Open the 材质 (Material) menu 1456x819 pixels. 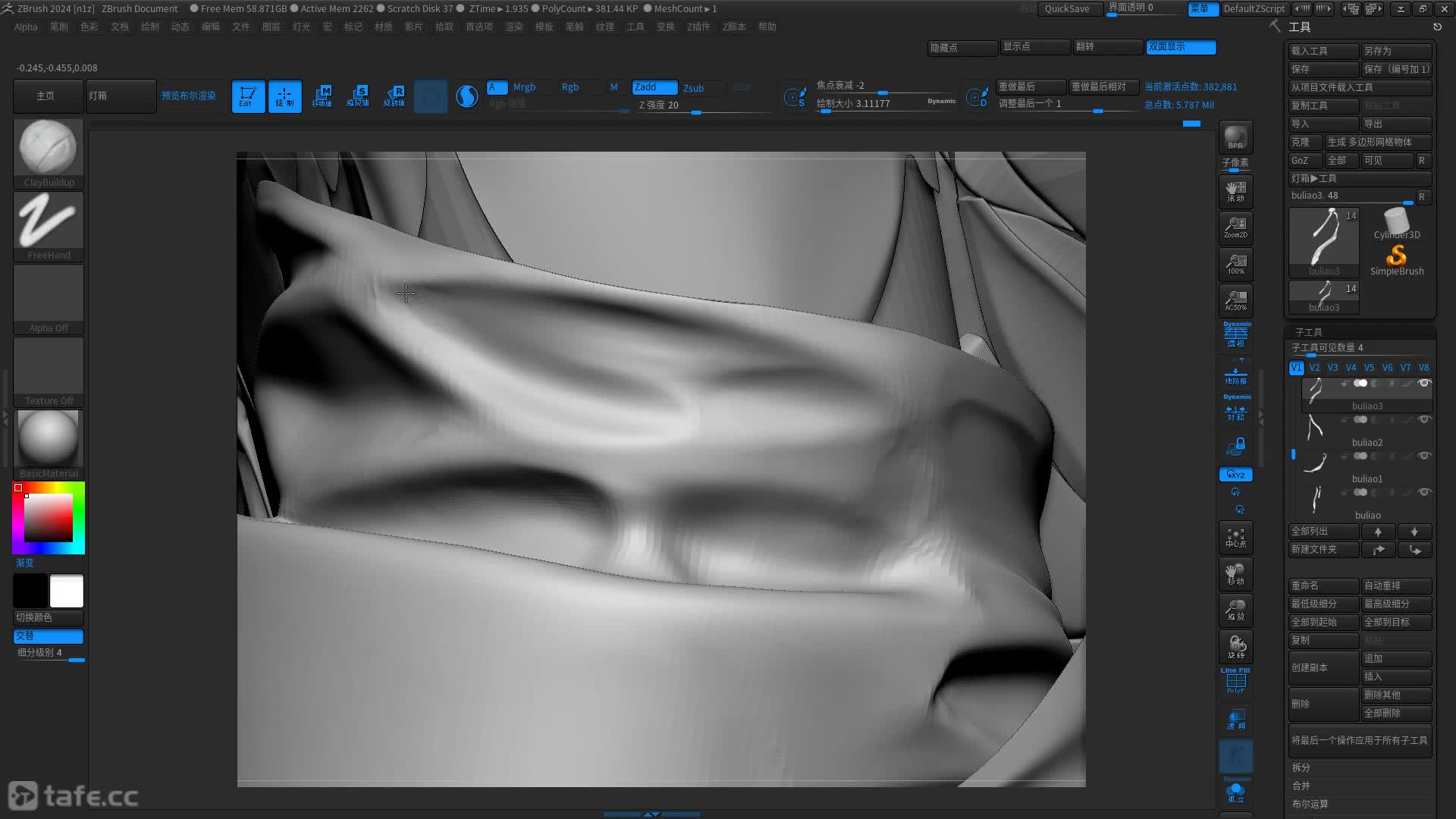[x=383, y=27]
